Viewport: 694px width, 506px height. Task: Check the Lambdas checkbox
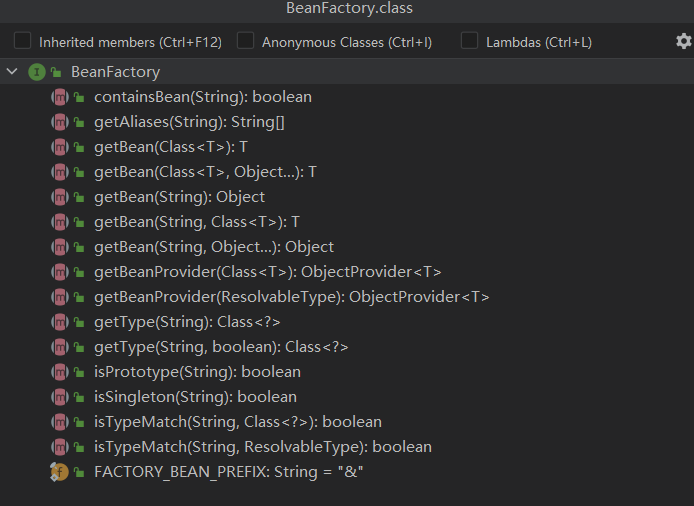(469, 40)
